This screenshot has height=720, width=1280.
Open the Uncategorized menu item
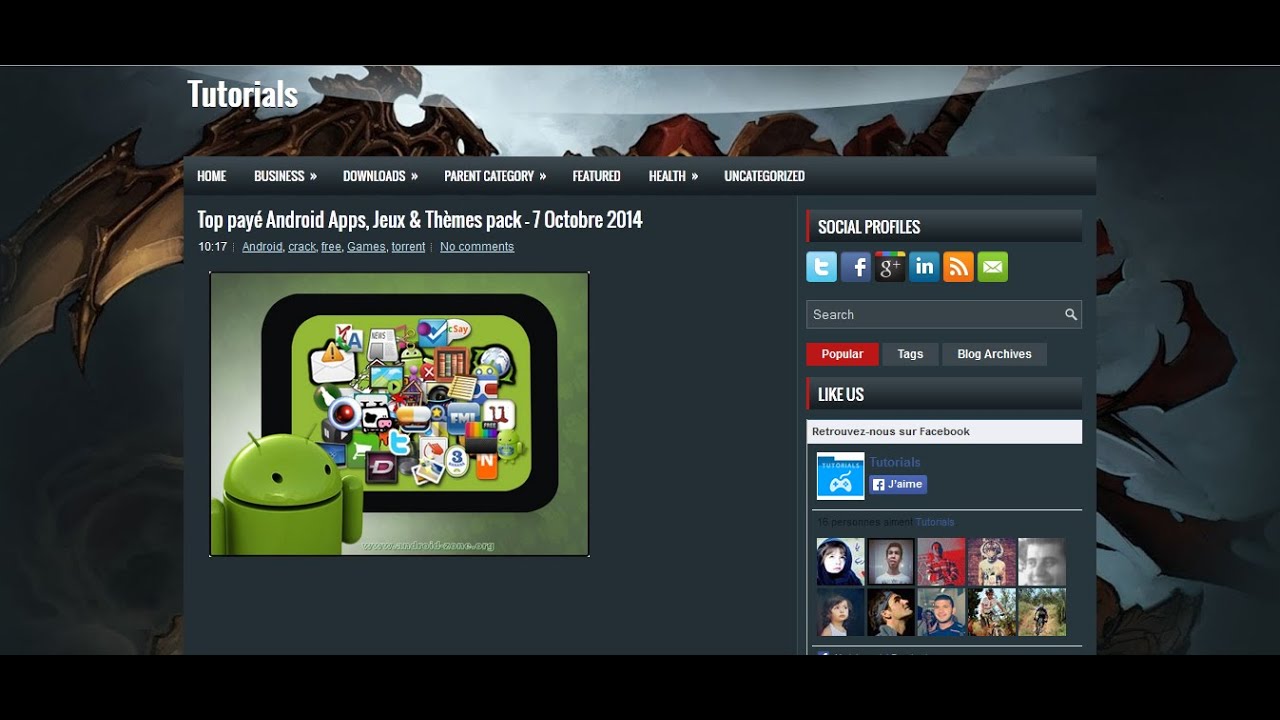[x=764, y=176]
